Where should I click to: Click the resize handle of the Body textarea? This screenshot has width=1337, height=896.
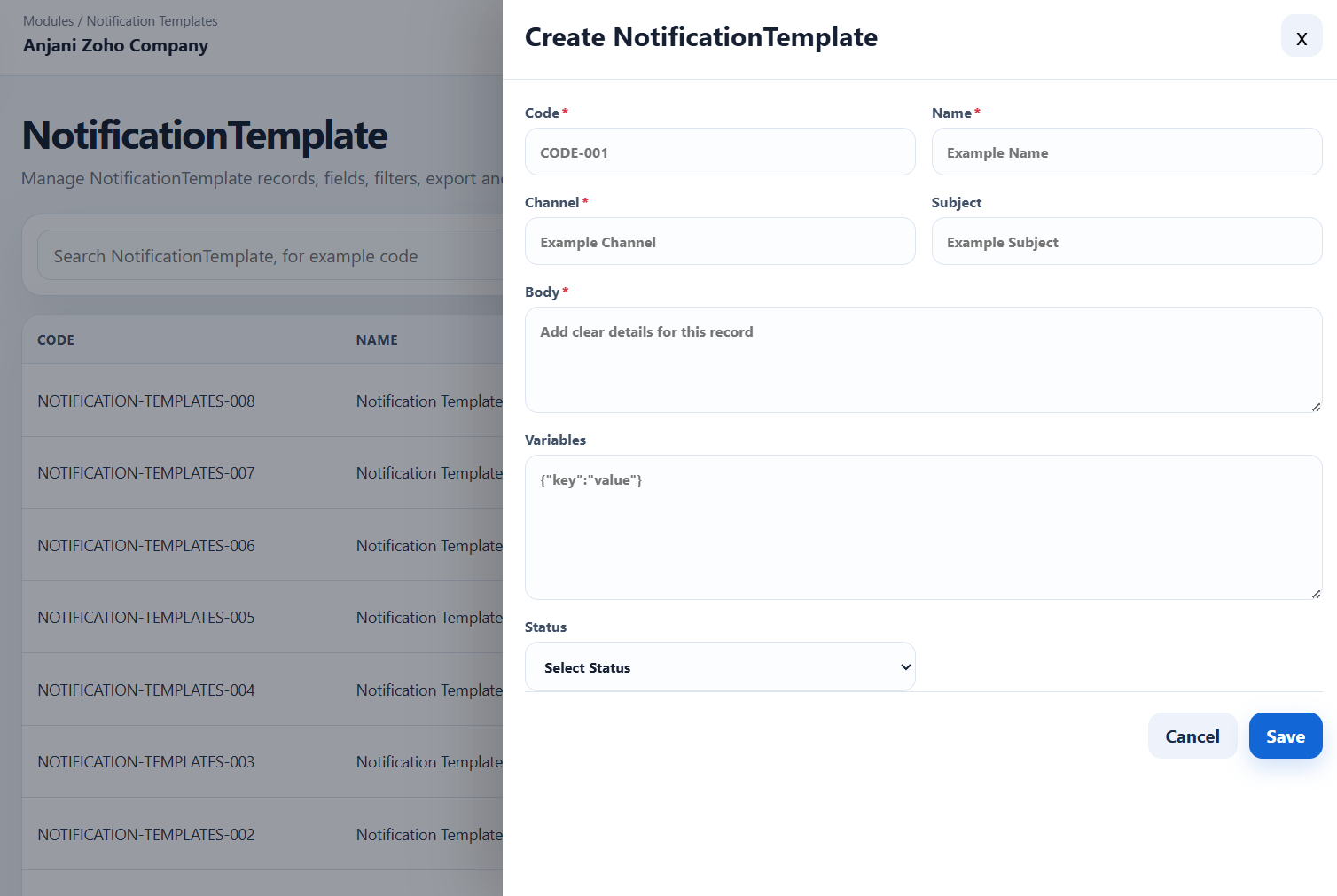coord(1316,407)
